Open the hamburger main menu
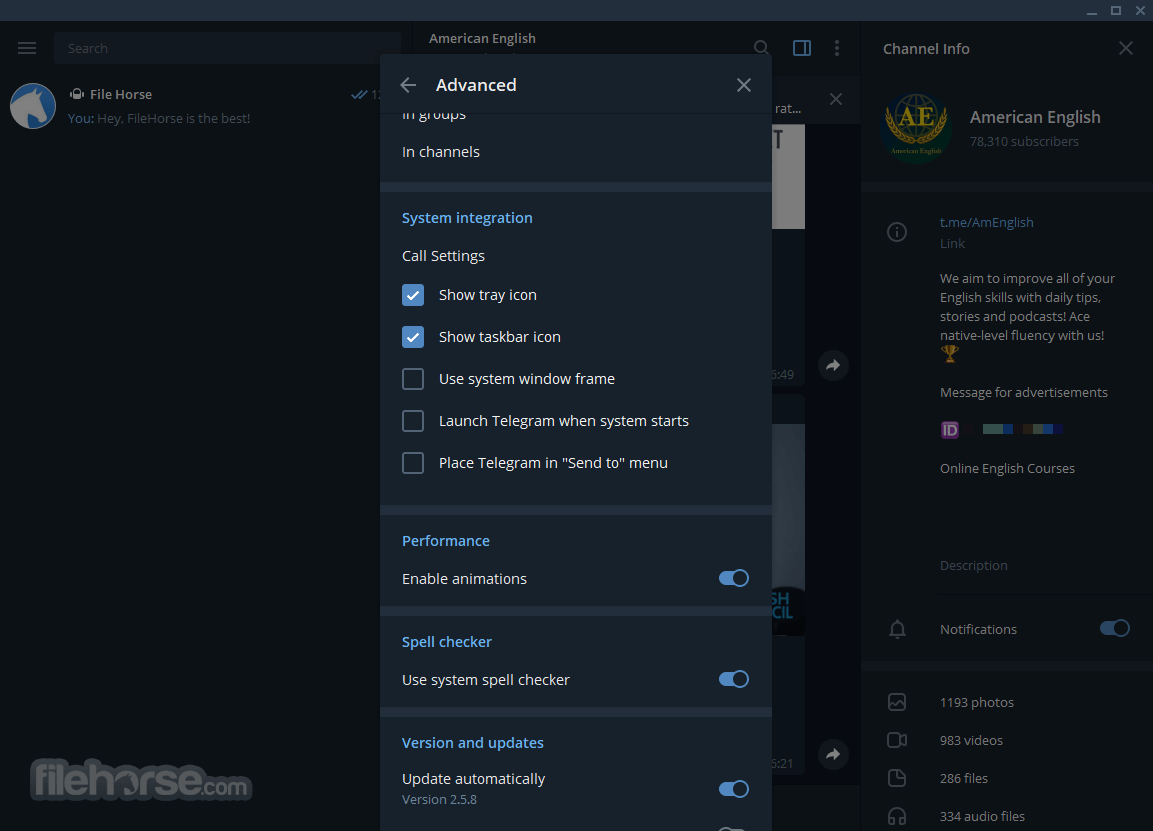This screenshot has height=831, width=1153. tap(27, 49)
